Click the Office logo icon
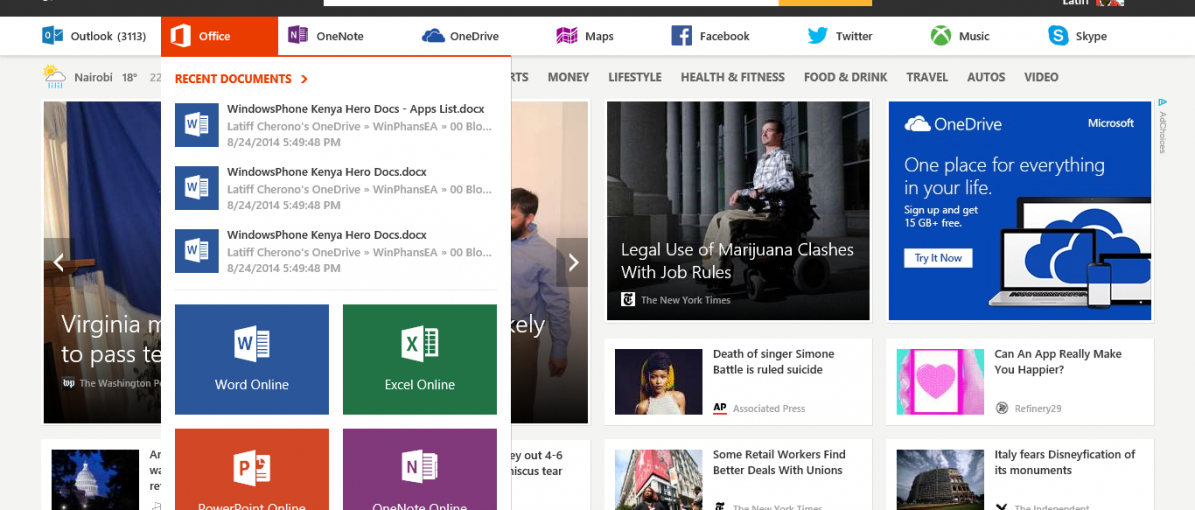This screenshot has width=1195, height=510. pos(181,36)
